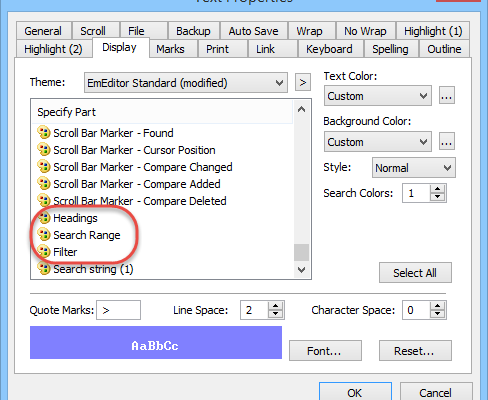This screenshot has width=488, height=400.
Task: Decrease the Search Colors value
Action: 438,197
